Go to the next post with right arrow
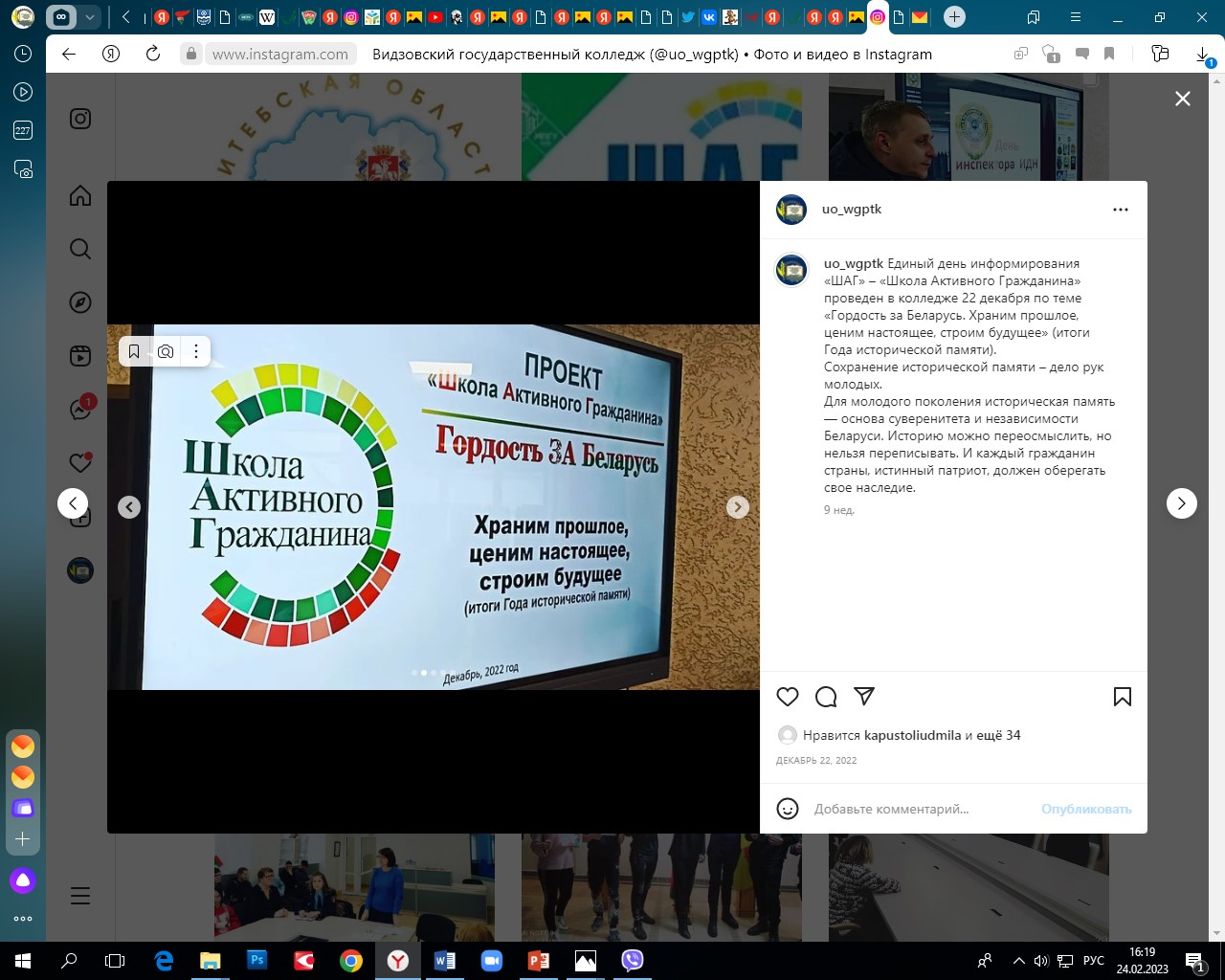Viewport: 1225px width, 980px height. pyautogui.click(x=1182, y=503)
